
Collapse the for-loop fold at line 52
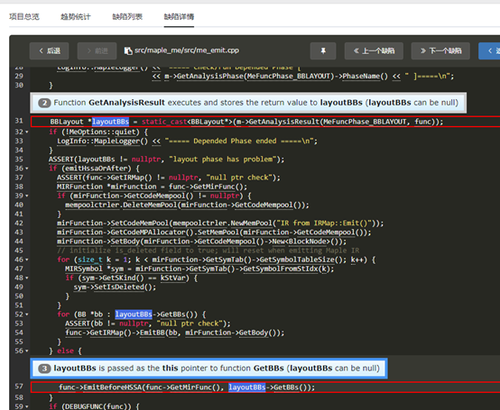point(27,314)
